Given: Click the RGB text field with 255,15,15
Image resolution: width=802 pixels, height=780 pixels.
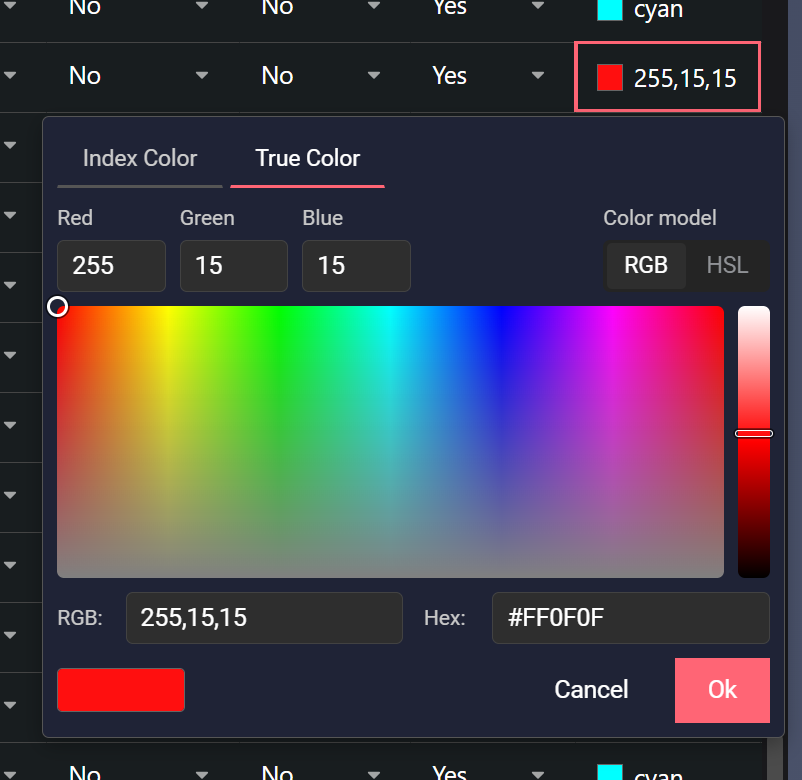Looking at the screenshot, I should 264,618.
